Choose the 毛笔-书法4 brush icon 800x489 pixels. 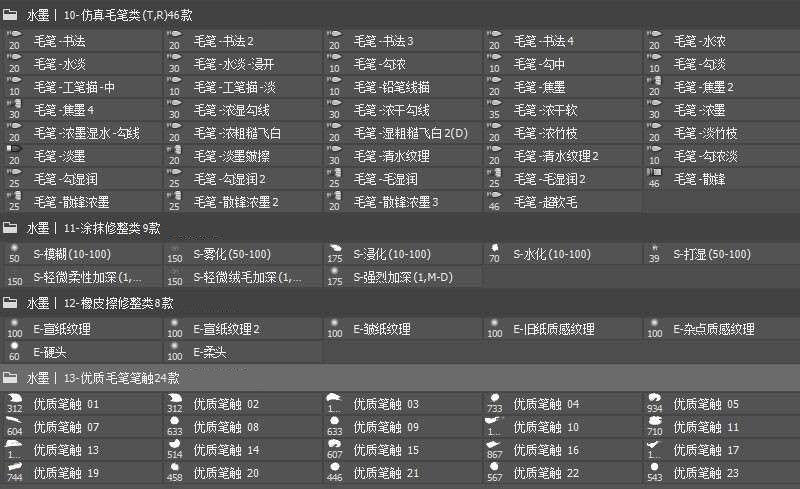(x=494, y=40)
